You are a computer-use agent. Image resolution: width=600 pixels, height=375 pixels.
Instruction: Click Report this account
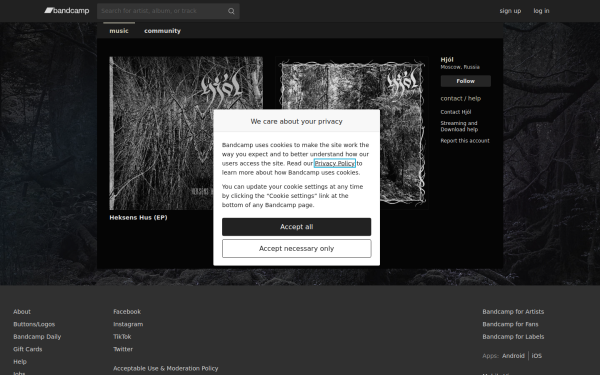coord(465,140)
